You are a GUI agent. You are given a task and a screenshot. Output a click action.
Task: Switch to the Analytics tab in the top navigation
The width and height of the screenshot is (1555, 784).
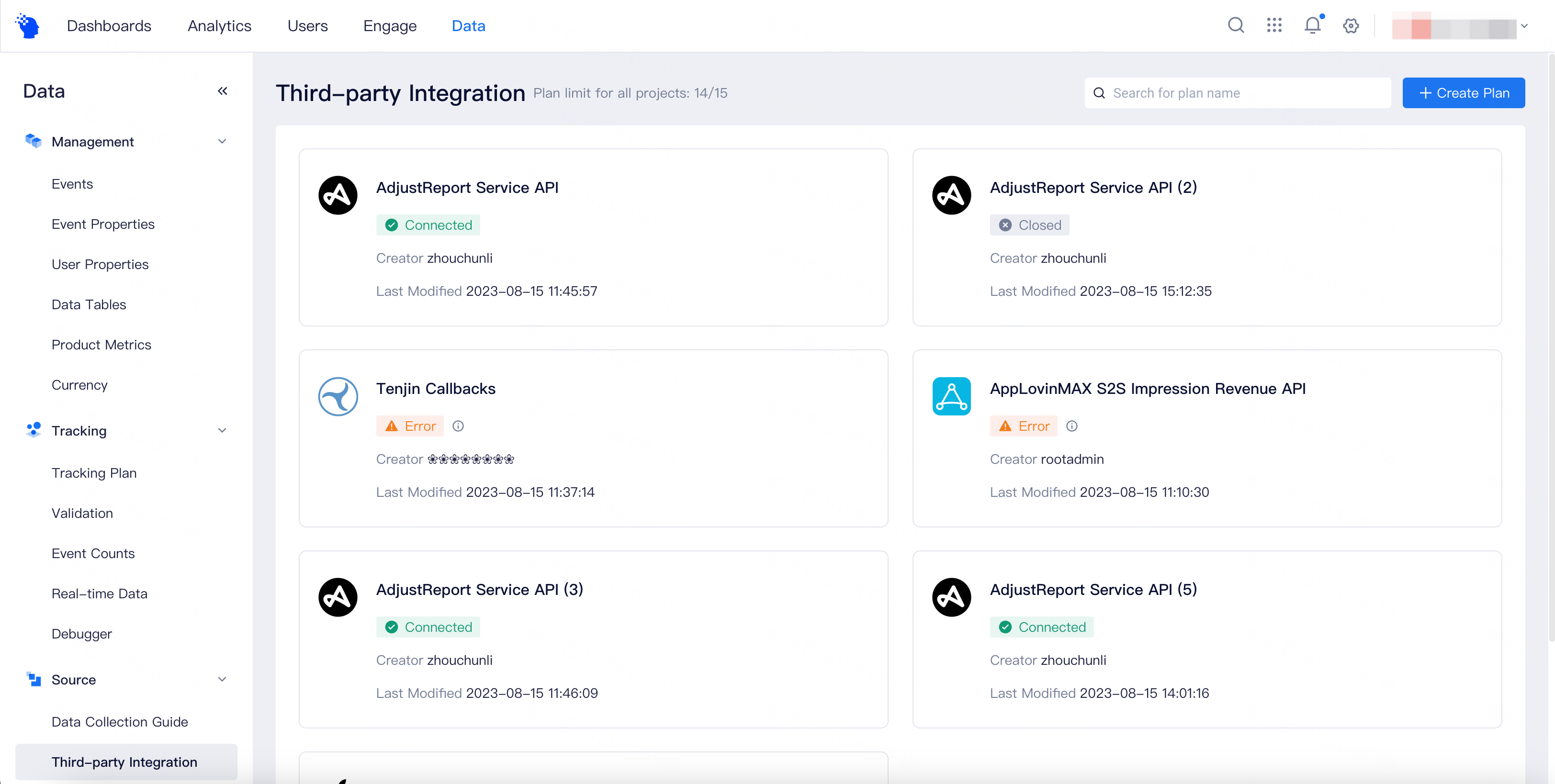219,26
